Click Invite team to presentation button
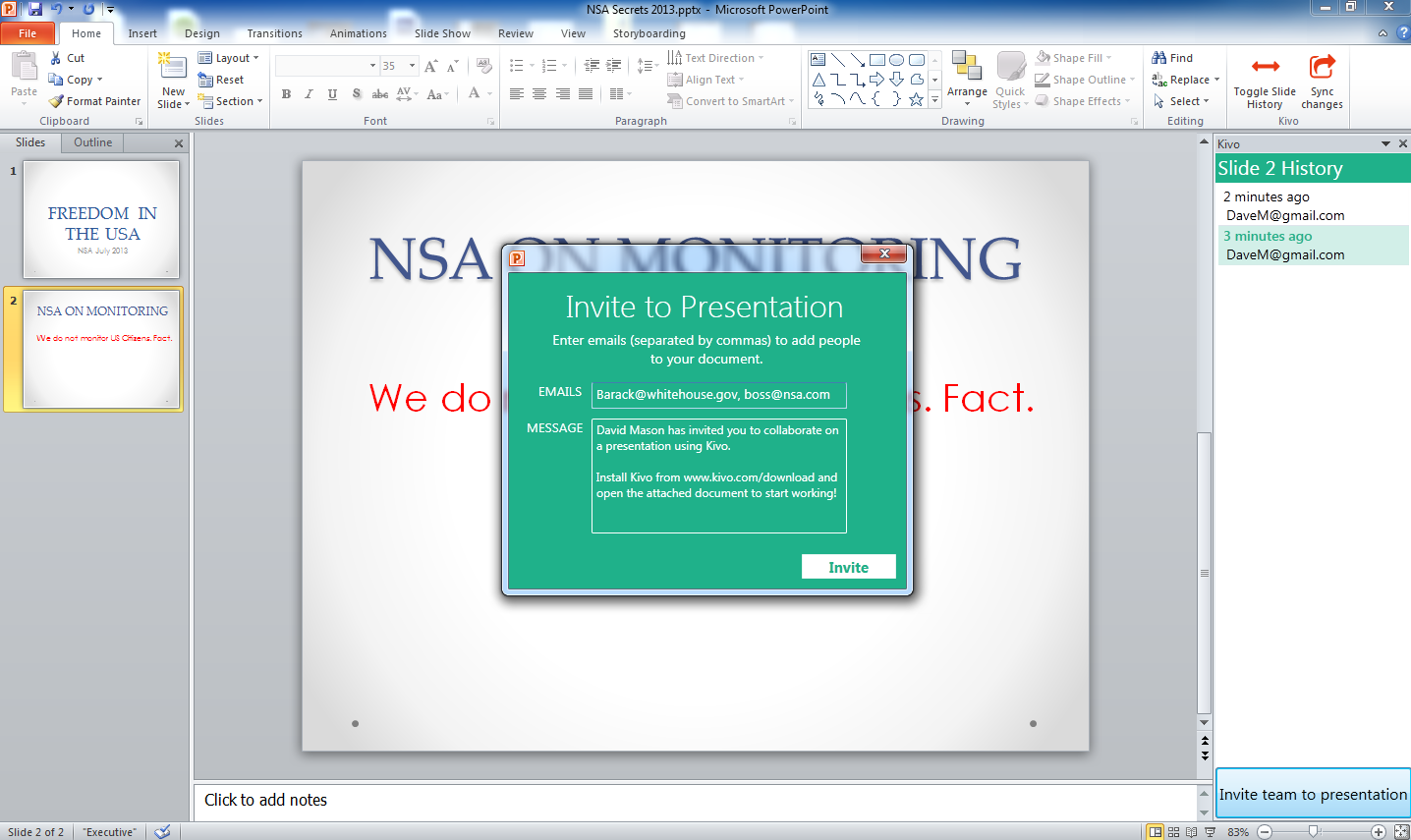The width and height of the screenshot is (1411, 840). coord(1313,794)
